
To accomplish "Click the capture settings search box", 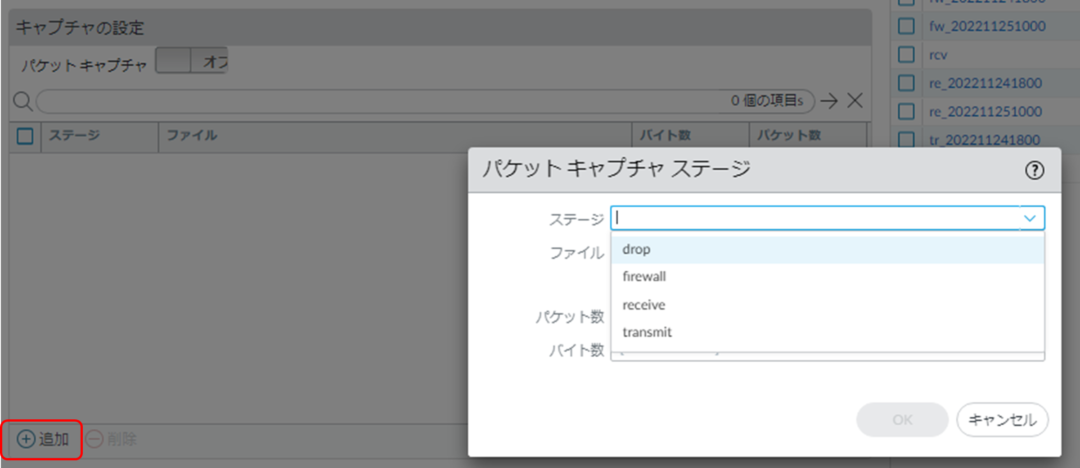I will coord(424,101).
